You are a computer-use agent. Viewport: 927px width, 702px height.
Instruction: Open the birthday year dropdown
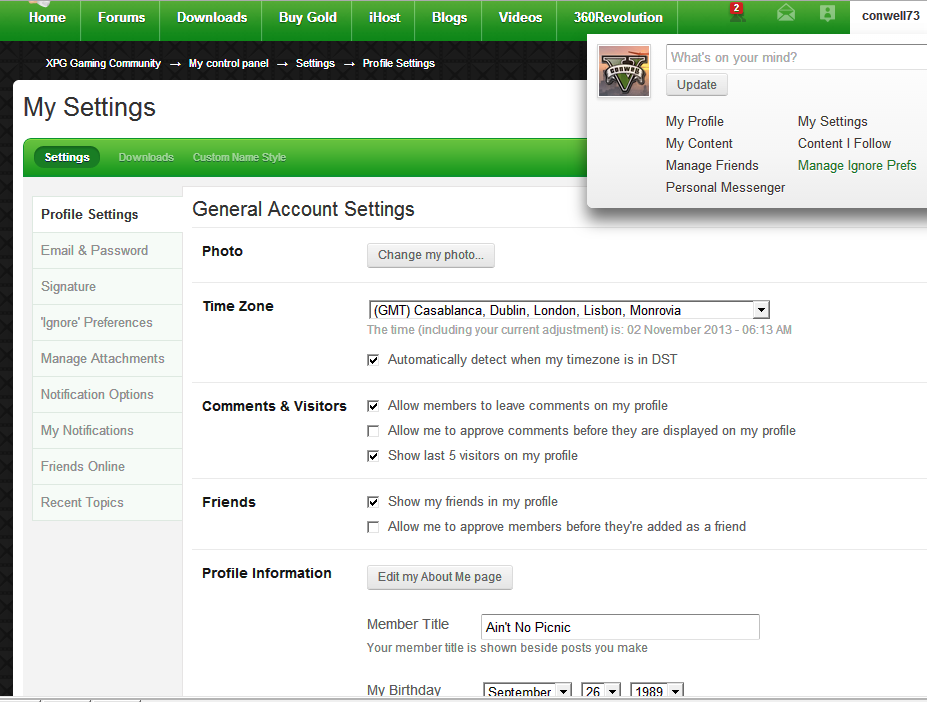pyautogui.click(x=675, y=692)
